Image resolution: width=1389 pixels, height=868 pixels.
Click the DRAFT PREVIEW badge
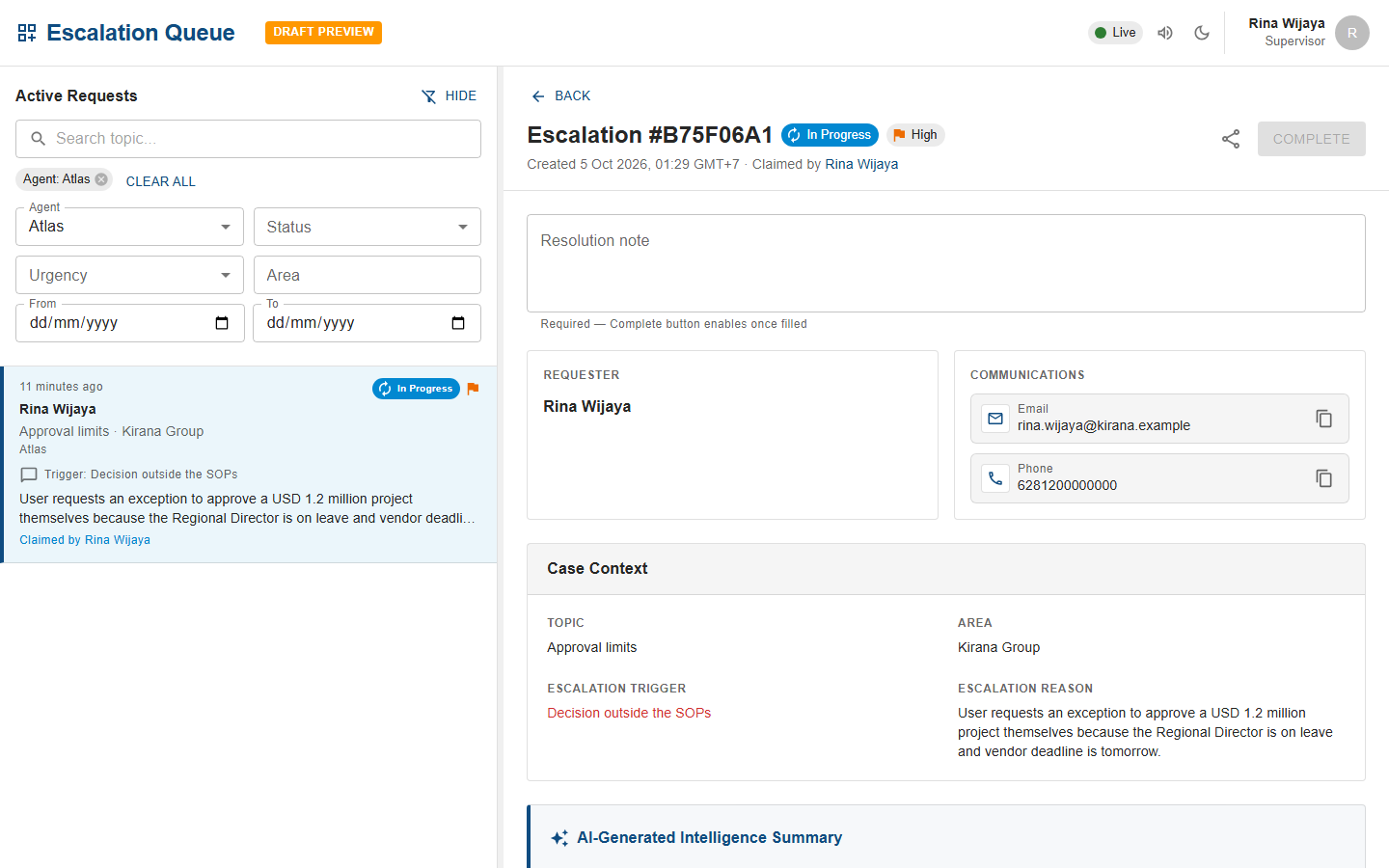click(x=323, y=33)
